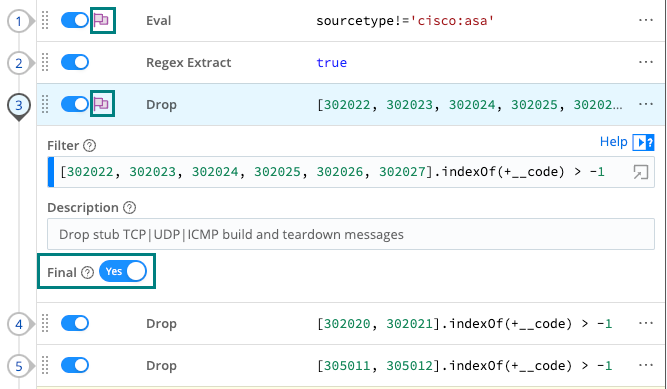
Task: Open the Help link
Action: point(613,142)
